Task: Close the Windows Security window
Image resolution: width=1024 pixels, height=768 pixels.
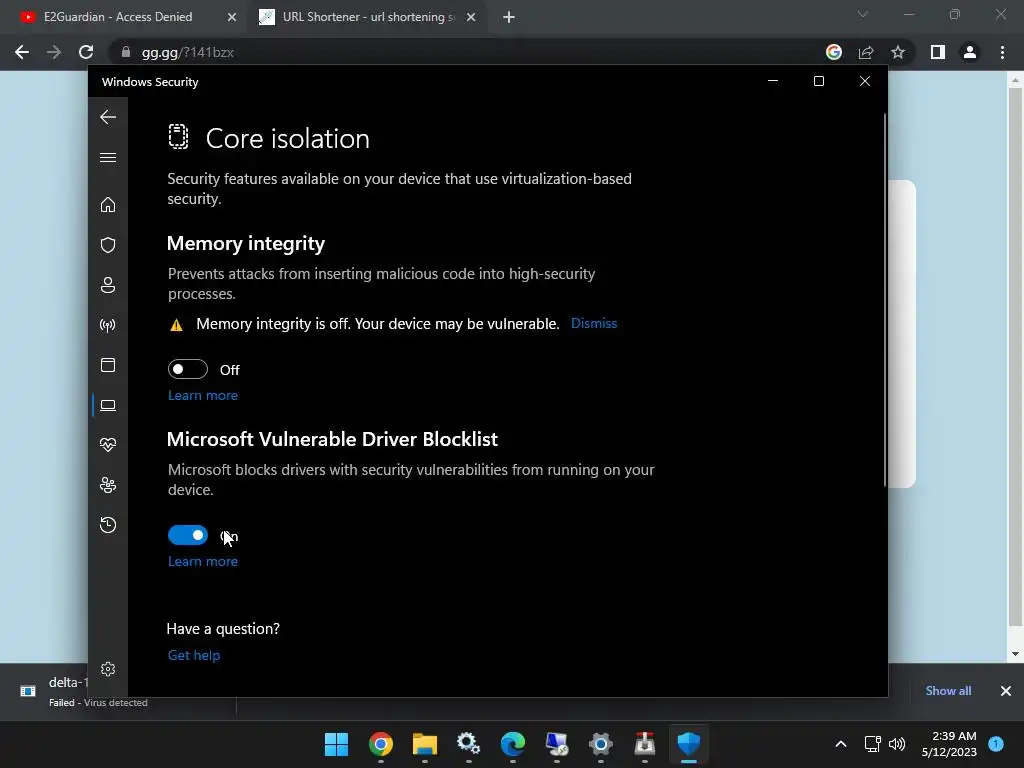Action: pos(865,81)
